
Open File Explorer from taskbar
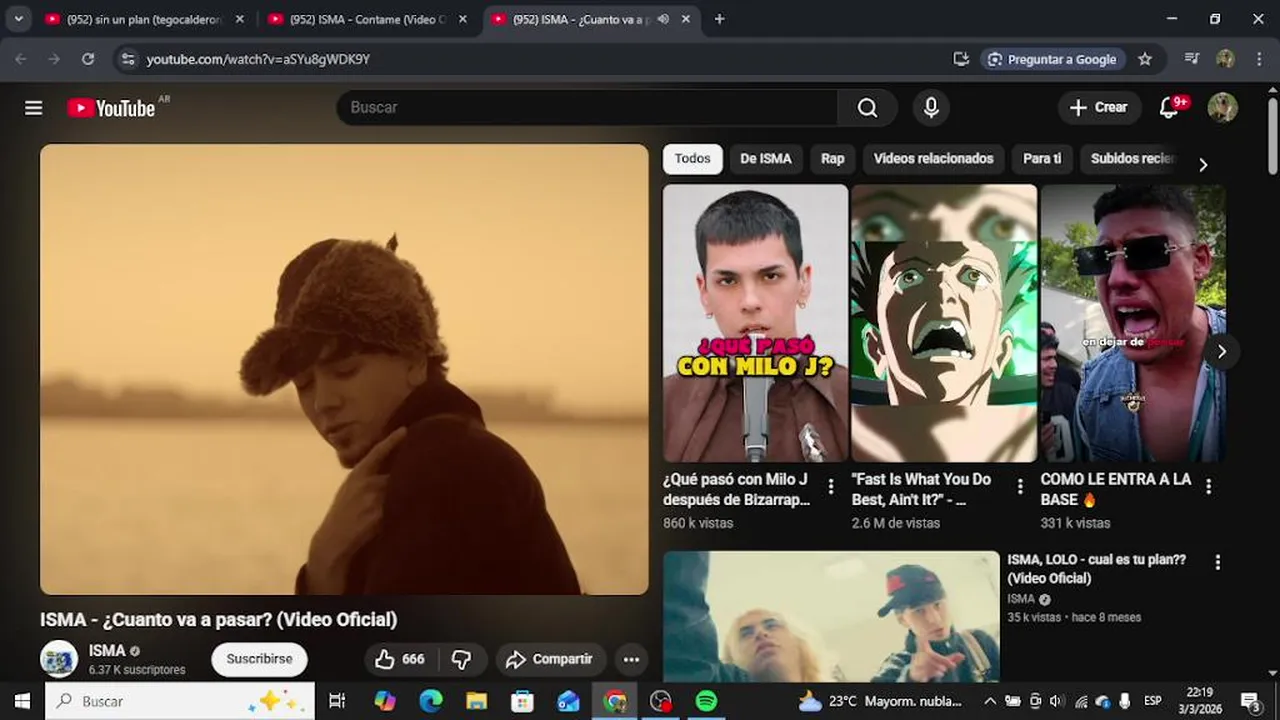[477, 701]
